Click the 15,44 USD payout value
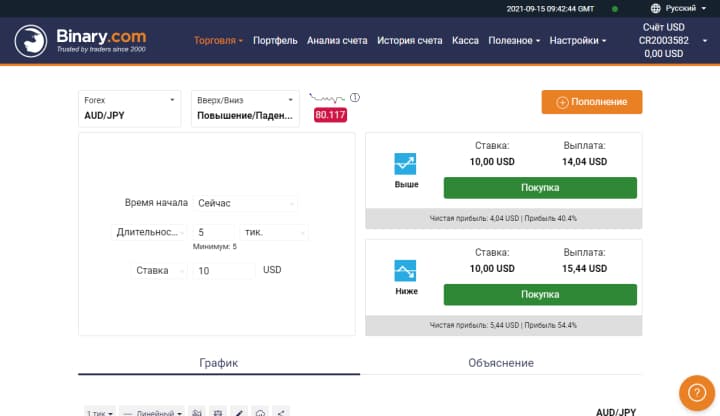The height and width of the screenshot is (416, 720). click(584, 269)
